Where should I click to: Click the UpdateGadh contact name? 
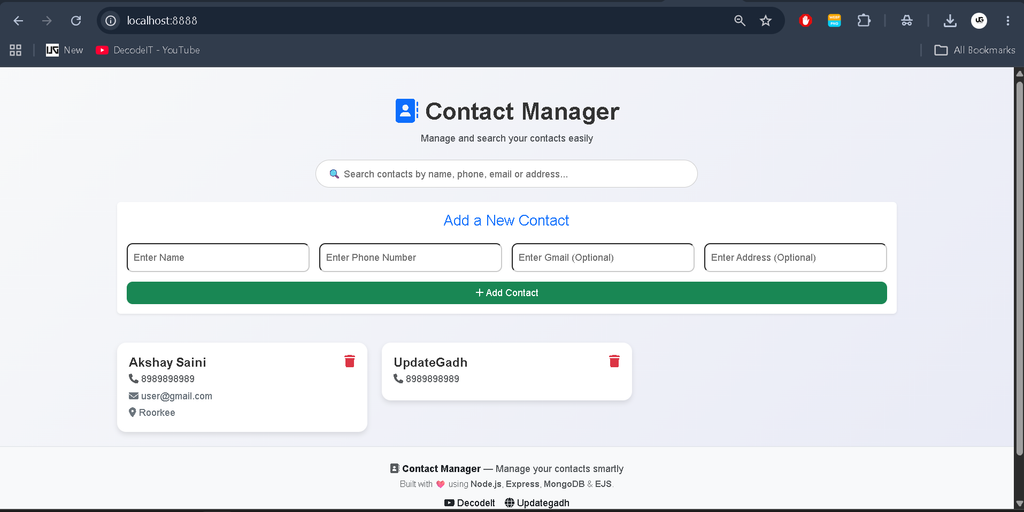point(430,362)
